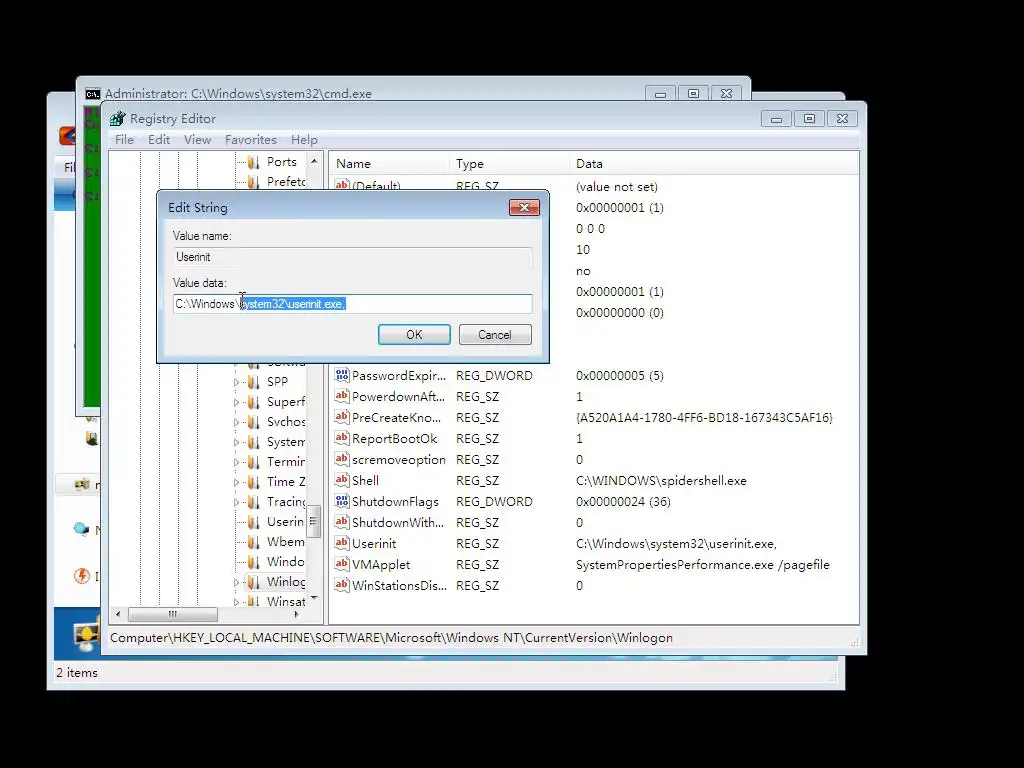Select the Superf key folder icon
Image resolution: width=1024 pixels, height=768 pixels.
253,402
